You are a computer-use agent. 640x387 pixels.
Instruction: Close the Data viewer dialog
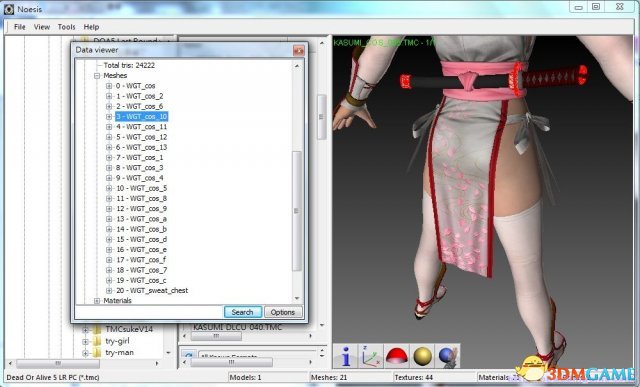299,50
